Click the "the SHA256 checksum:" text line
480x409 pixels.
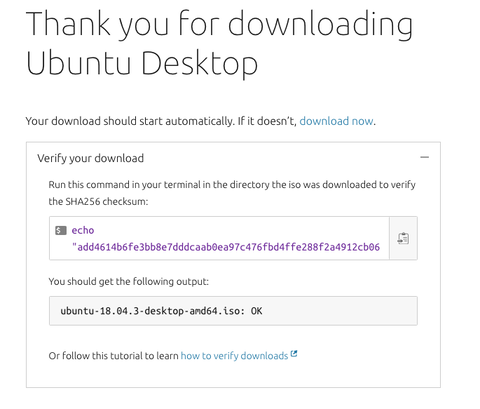pos(98,202)
